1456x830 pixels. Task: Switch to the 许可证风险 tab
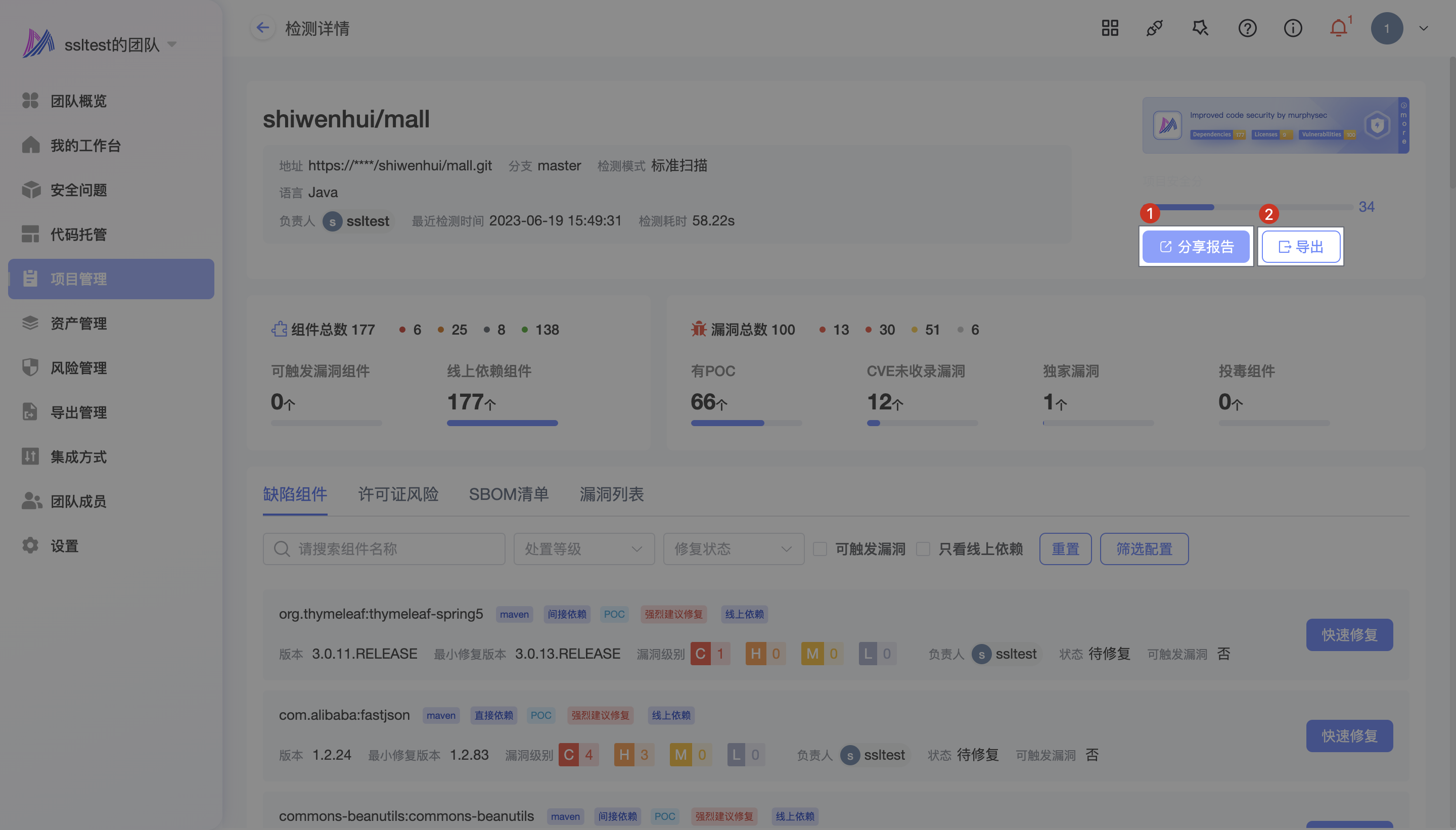coord(398,494)
